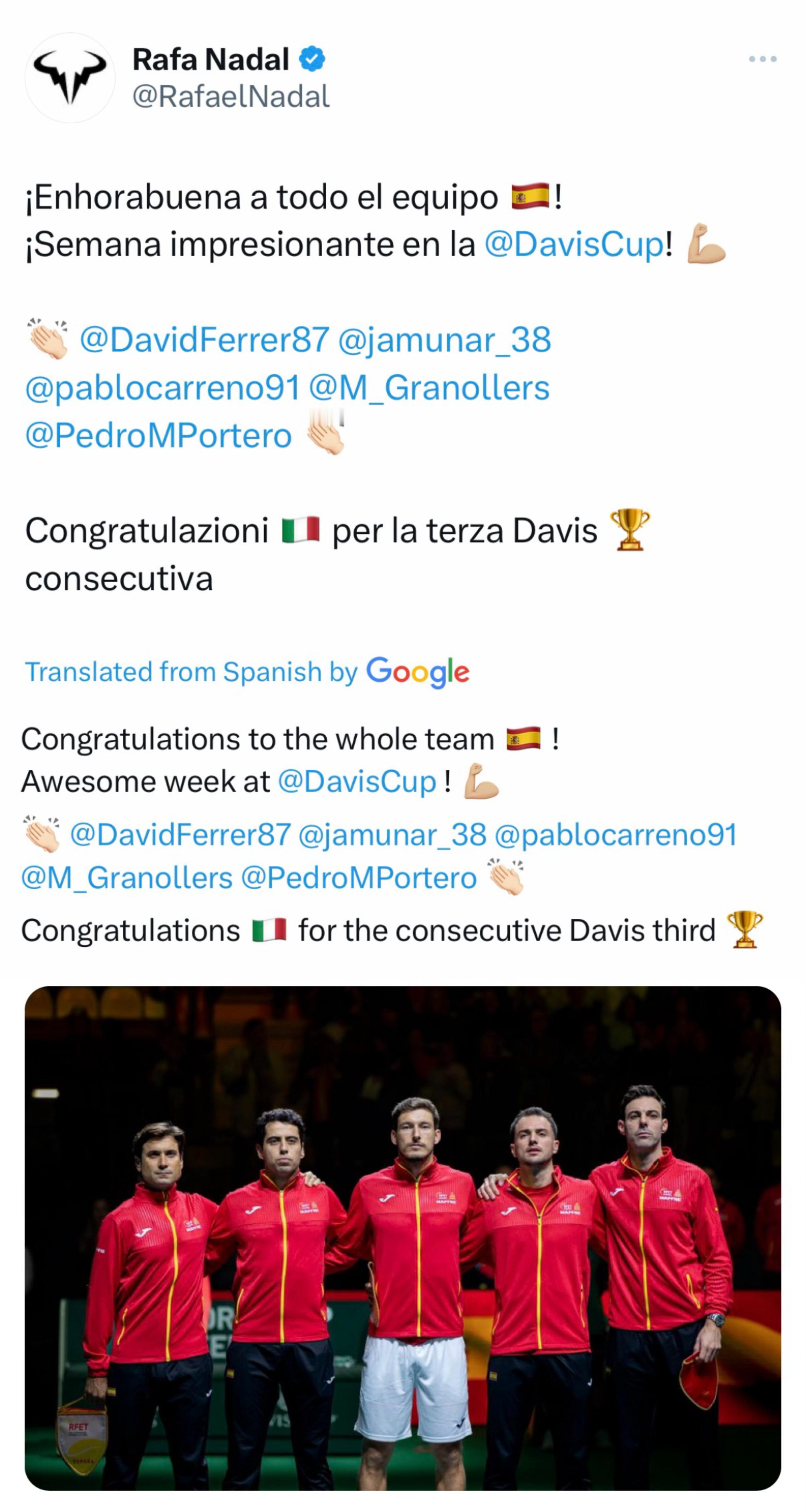Open @jamunar_38 mention in the original tweet

point(444,340)
